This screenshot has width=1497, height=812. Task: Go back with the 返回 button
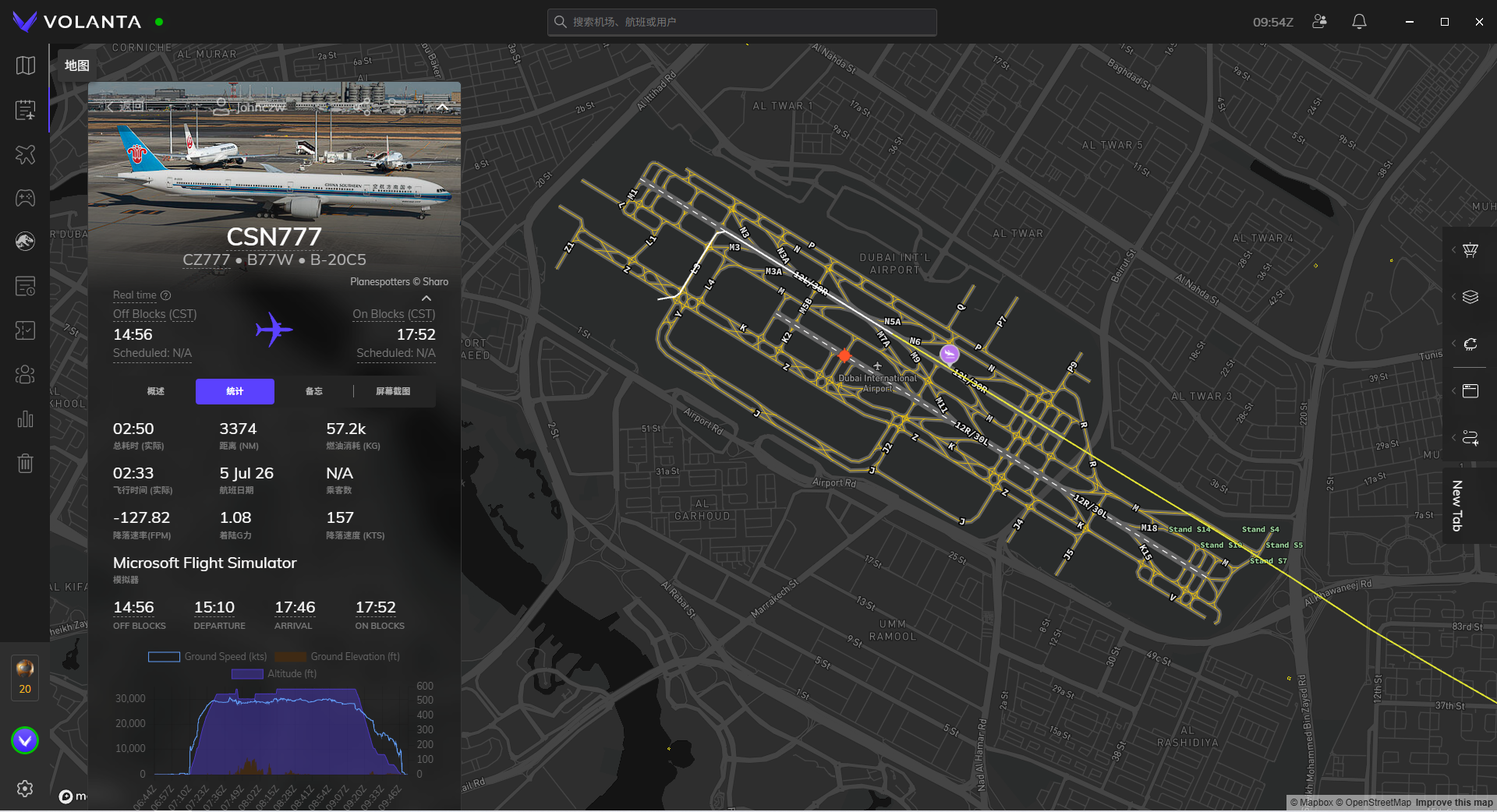pyautogui.click(x=125, y=107)
